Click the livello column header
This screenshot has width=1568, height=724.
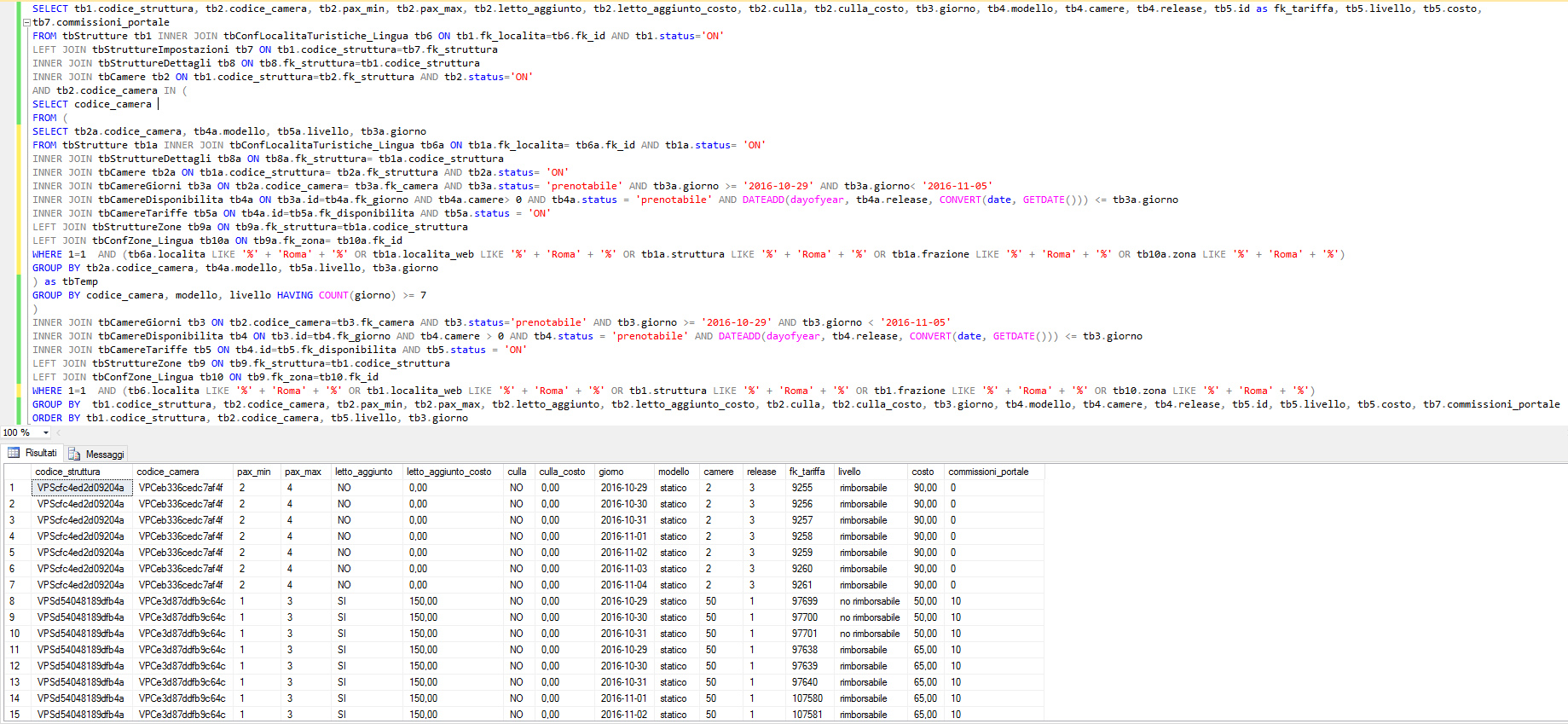coord(871,472)
